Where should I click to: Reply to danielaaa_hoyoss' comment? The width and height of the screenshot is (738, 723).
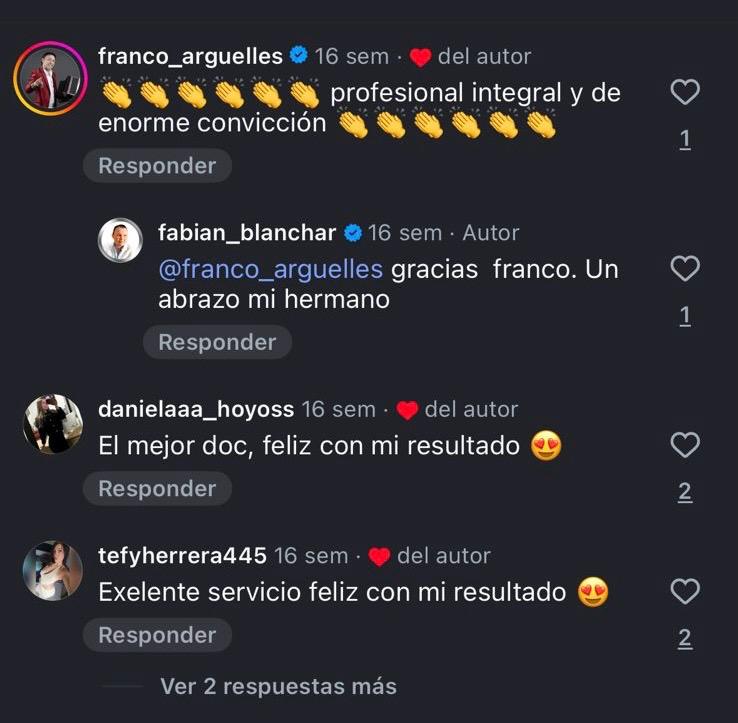pos(157,489)
